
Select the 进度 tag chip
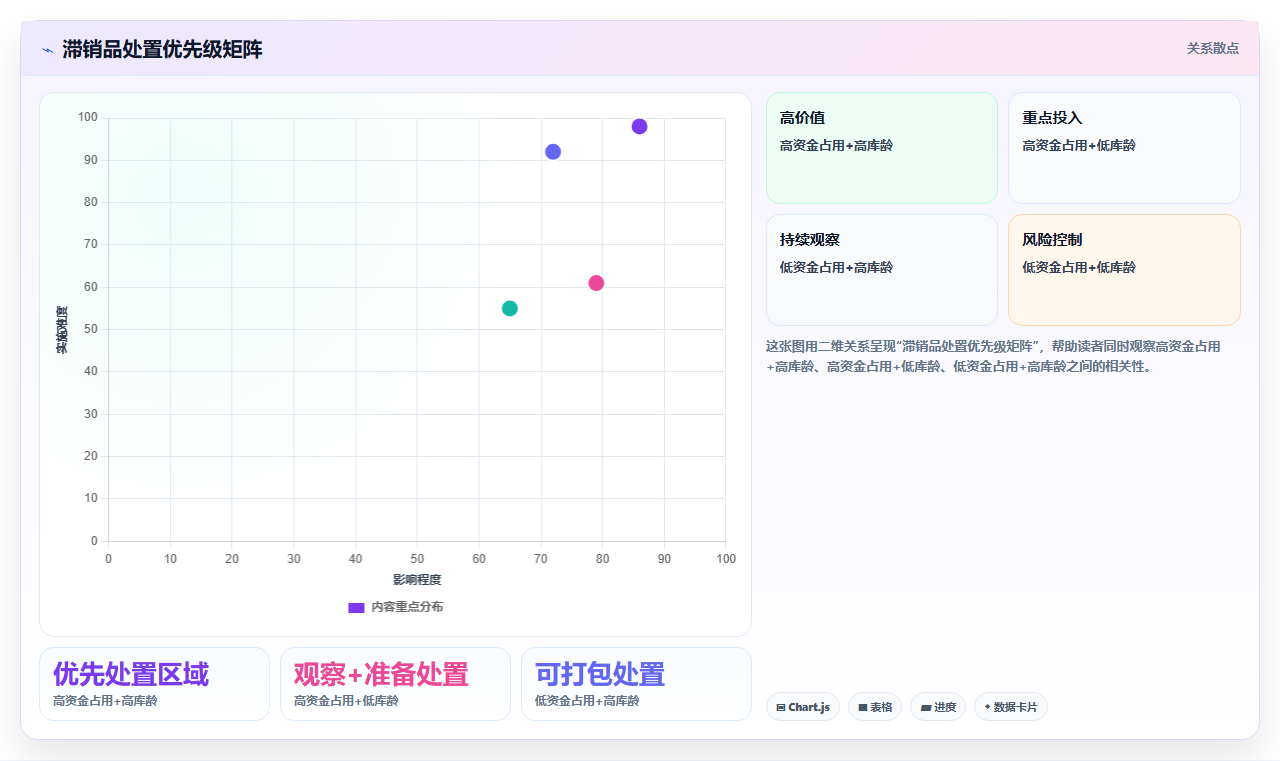(938, 707)
